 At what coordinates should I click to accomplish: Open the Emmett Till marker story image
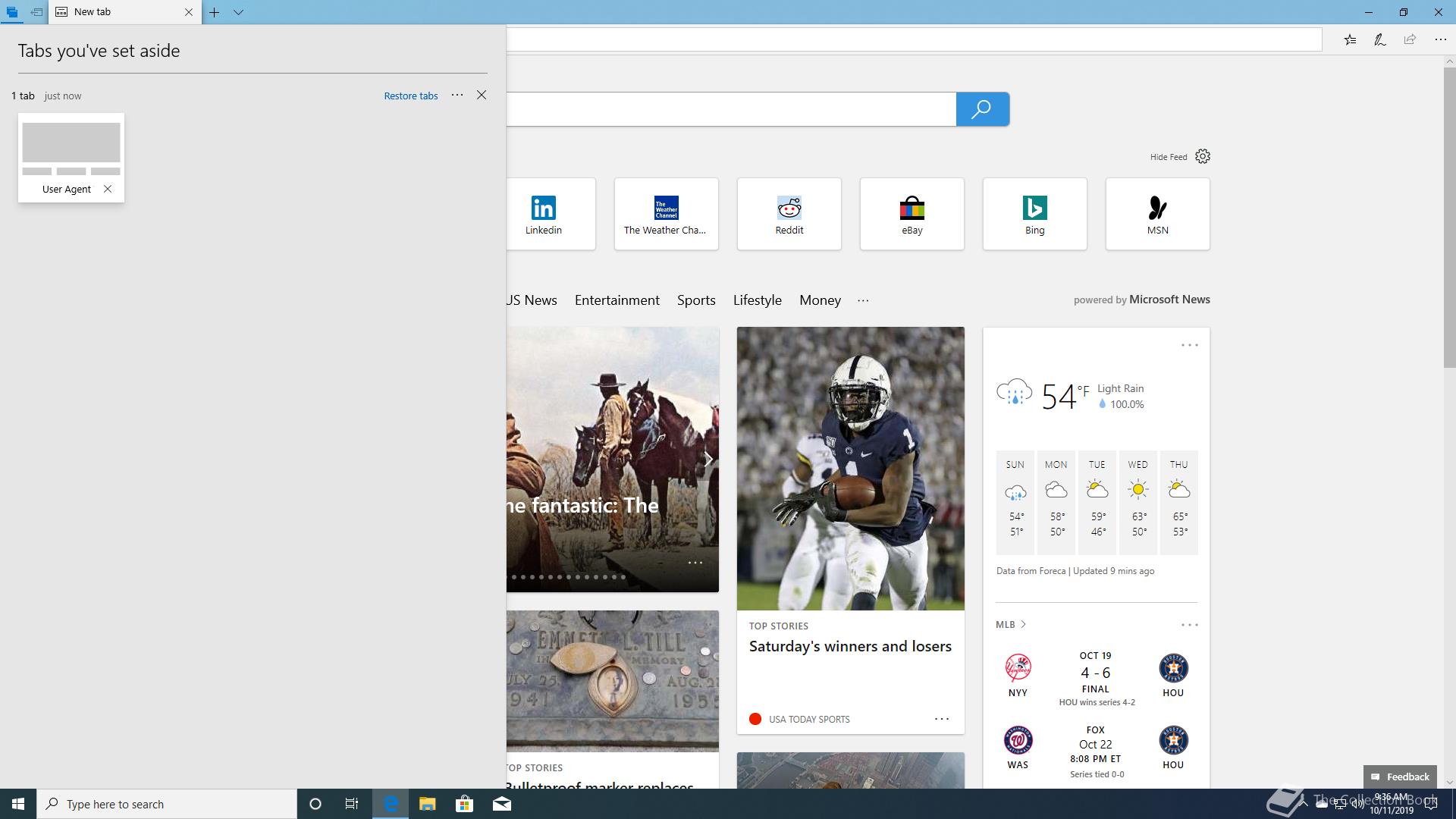click(x=613, y=681)
